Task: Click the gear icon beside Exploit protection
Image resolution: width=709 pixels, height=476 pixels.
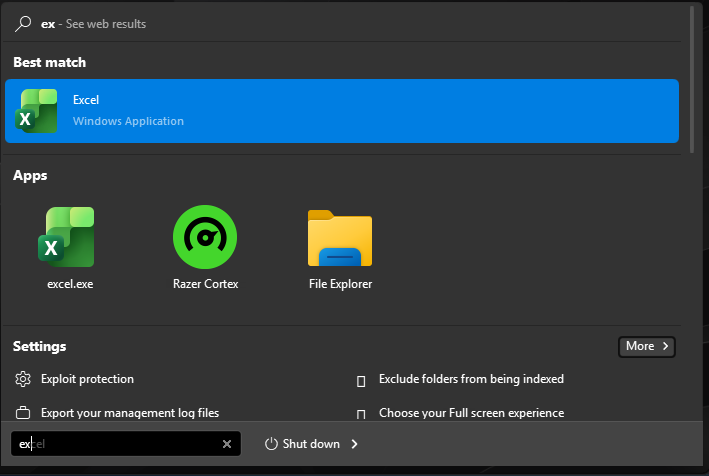Action: [23, 379]
